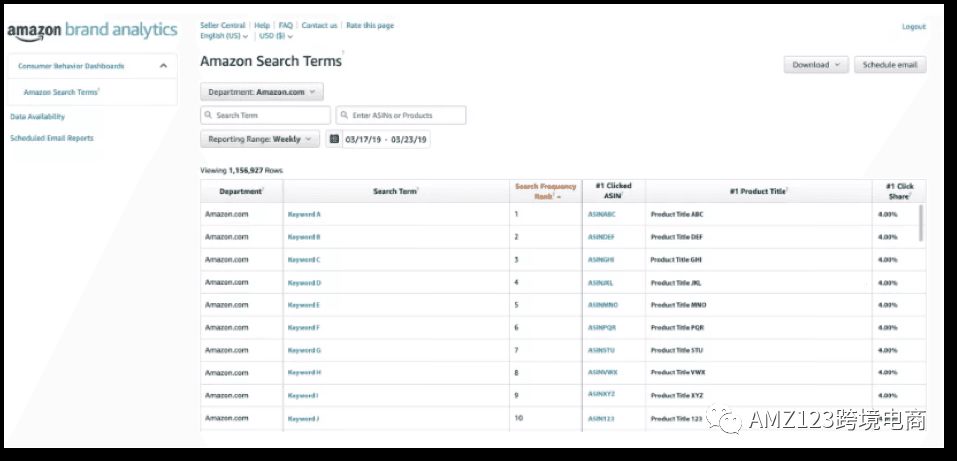
Task: Click the Amazon brand analytics logo
Action: (x=92, y=31)
